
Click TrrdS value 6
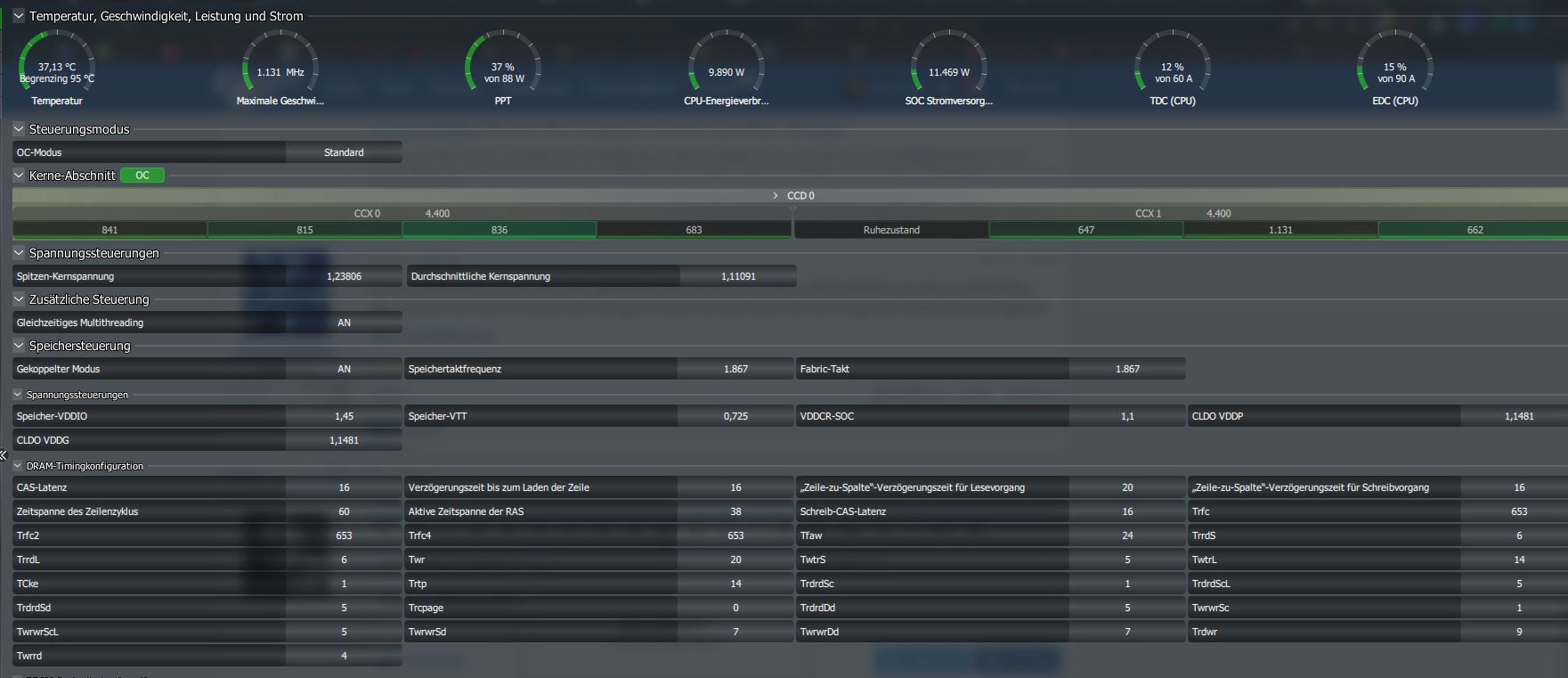1515,535
